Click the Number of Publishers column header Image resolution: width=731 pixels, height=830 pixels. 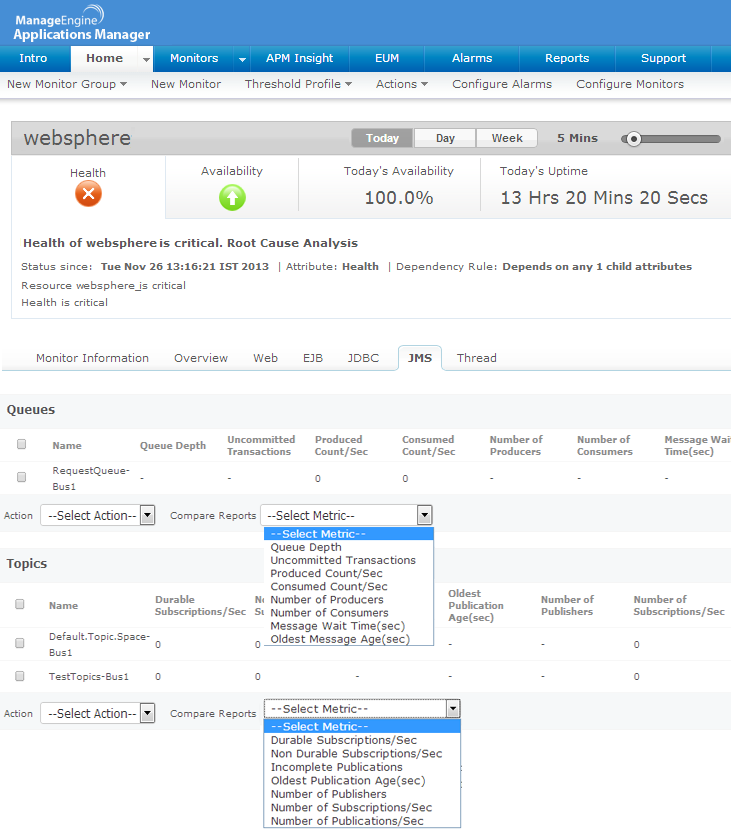[x=567, y=606]
